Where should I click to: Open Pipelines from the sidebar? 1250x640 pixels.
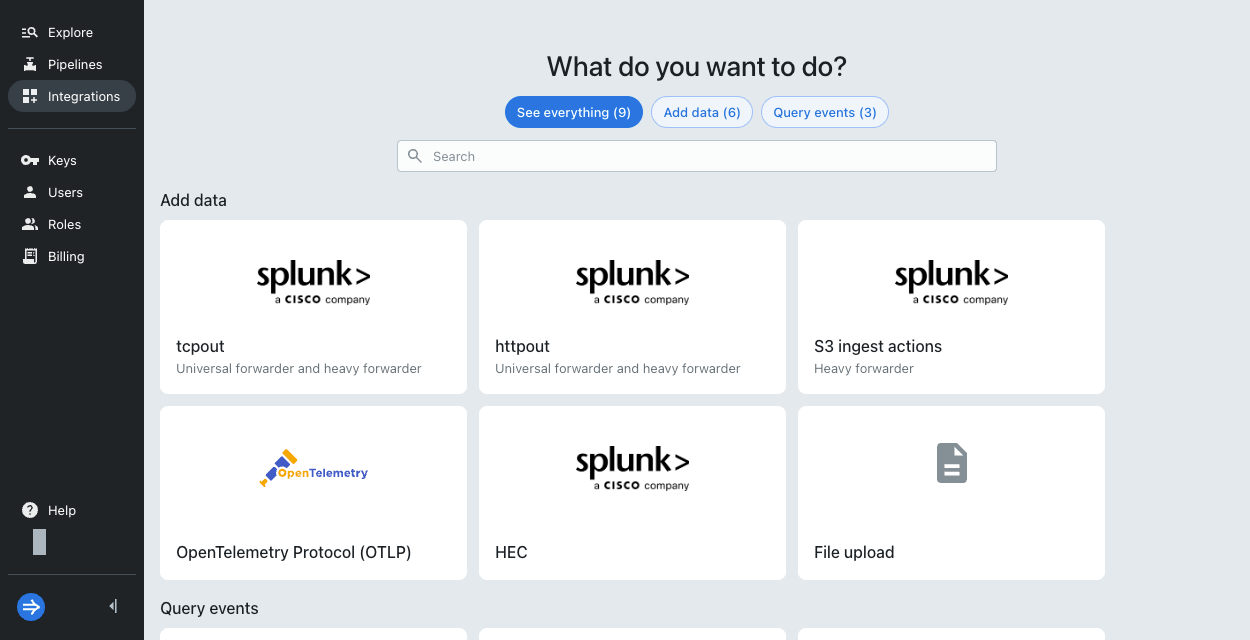pos(72,64)
